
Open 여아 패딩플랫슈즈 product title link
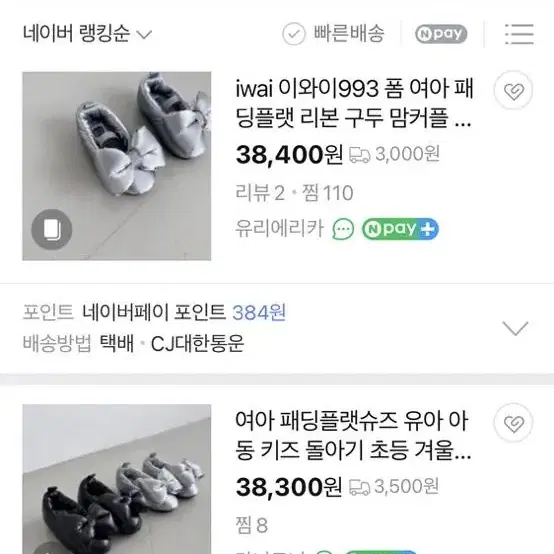353,436
